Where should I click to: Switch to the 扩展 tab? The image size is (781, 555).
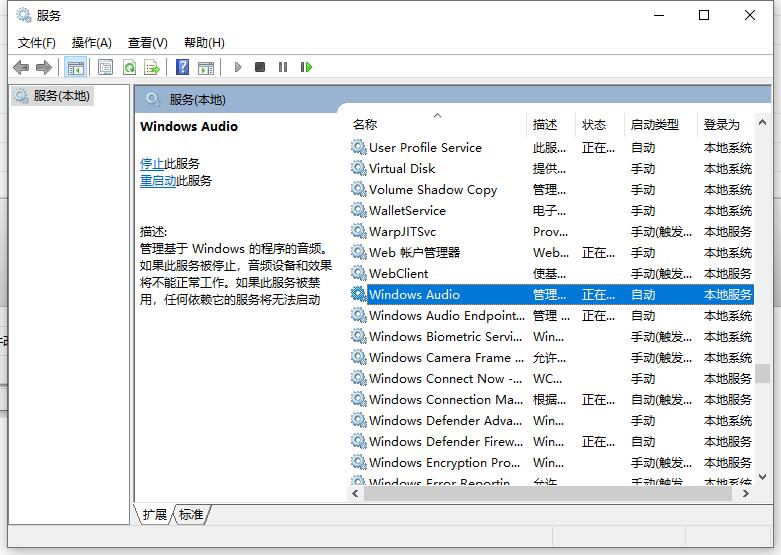click(154, 514)
